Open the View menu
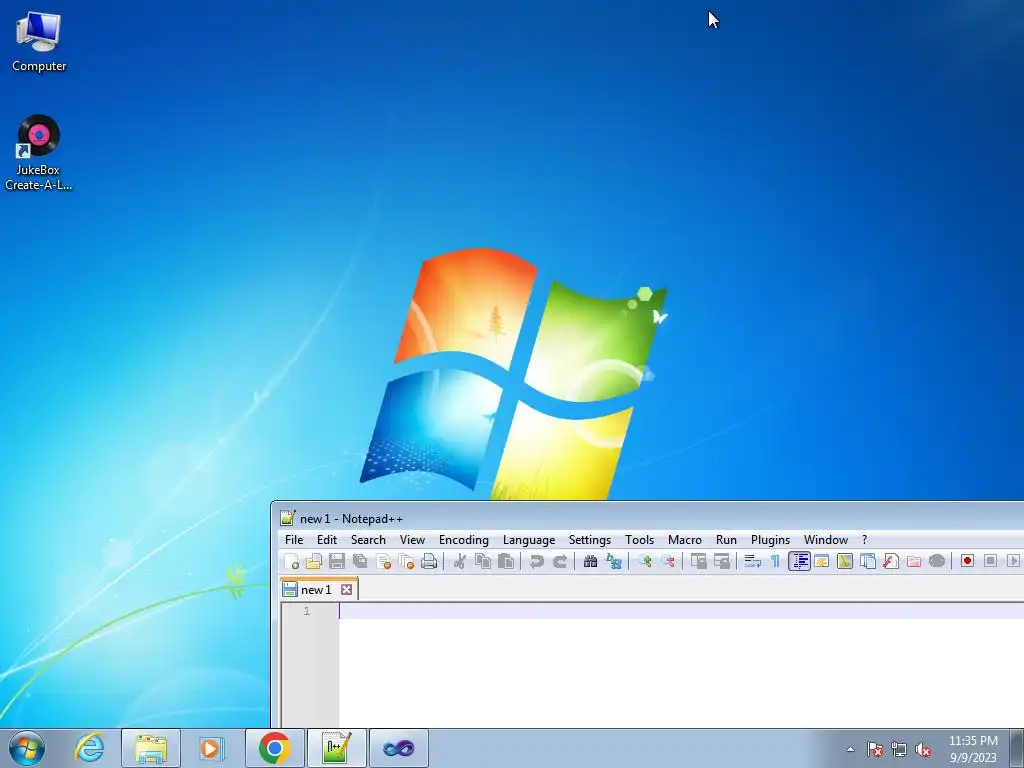 click(x=412, y=540)
